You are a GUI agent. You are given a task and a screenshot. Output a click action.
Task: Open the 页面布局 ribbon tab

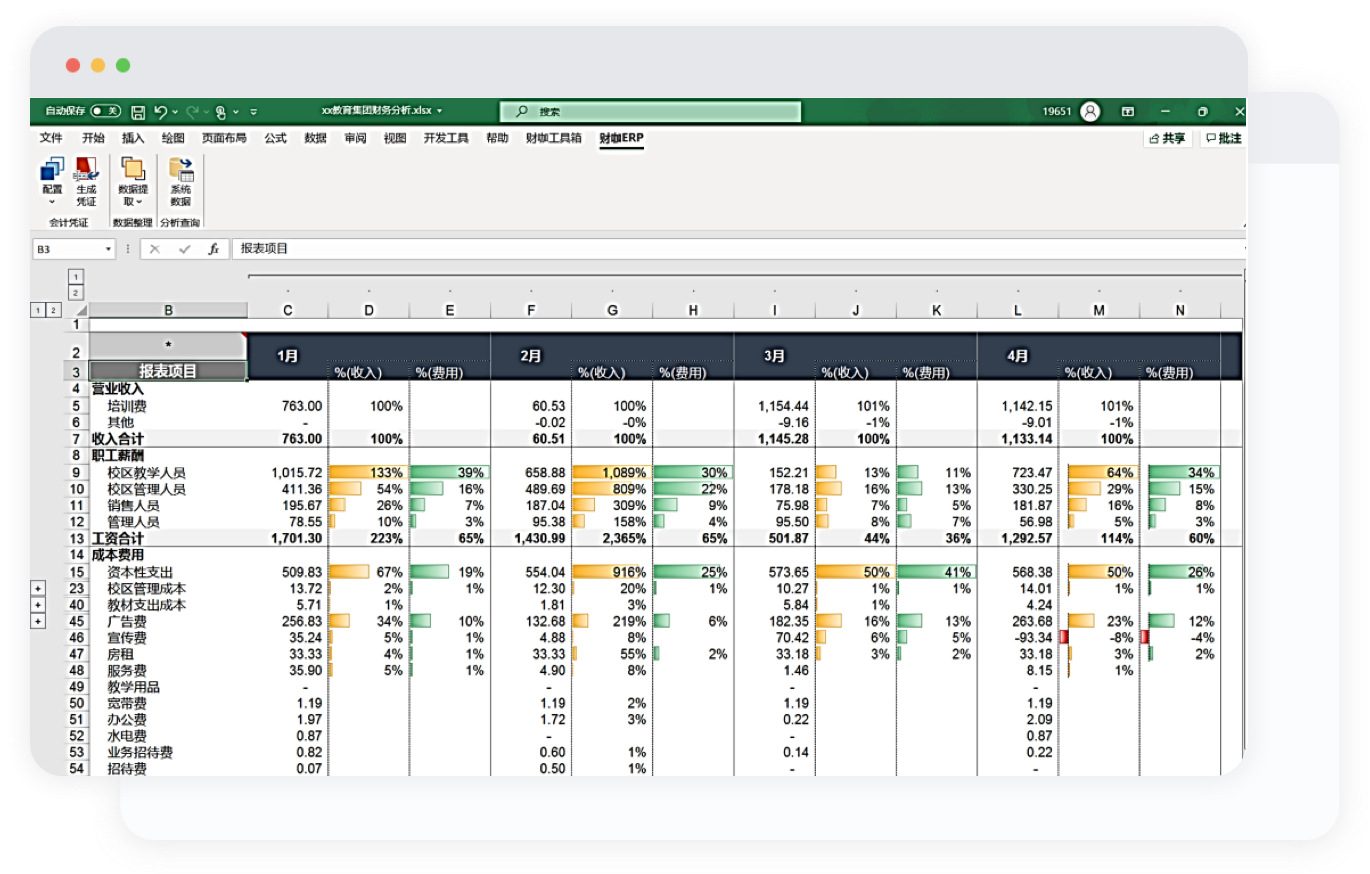coord(224,139)
